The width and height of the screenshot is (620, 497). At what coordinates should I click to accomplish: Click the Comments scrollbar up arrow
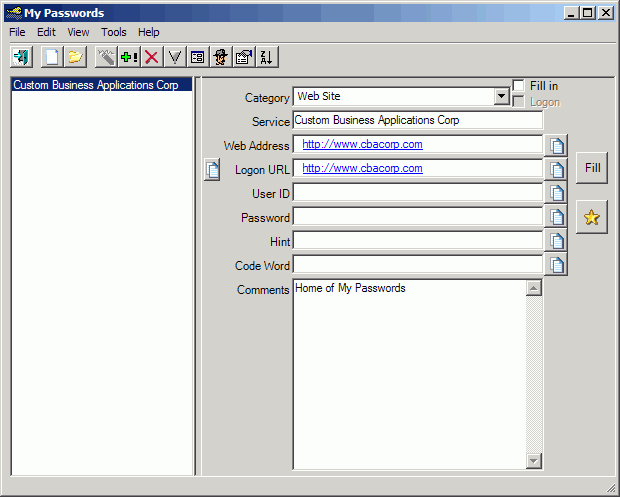(534, 288)
